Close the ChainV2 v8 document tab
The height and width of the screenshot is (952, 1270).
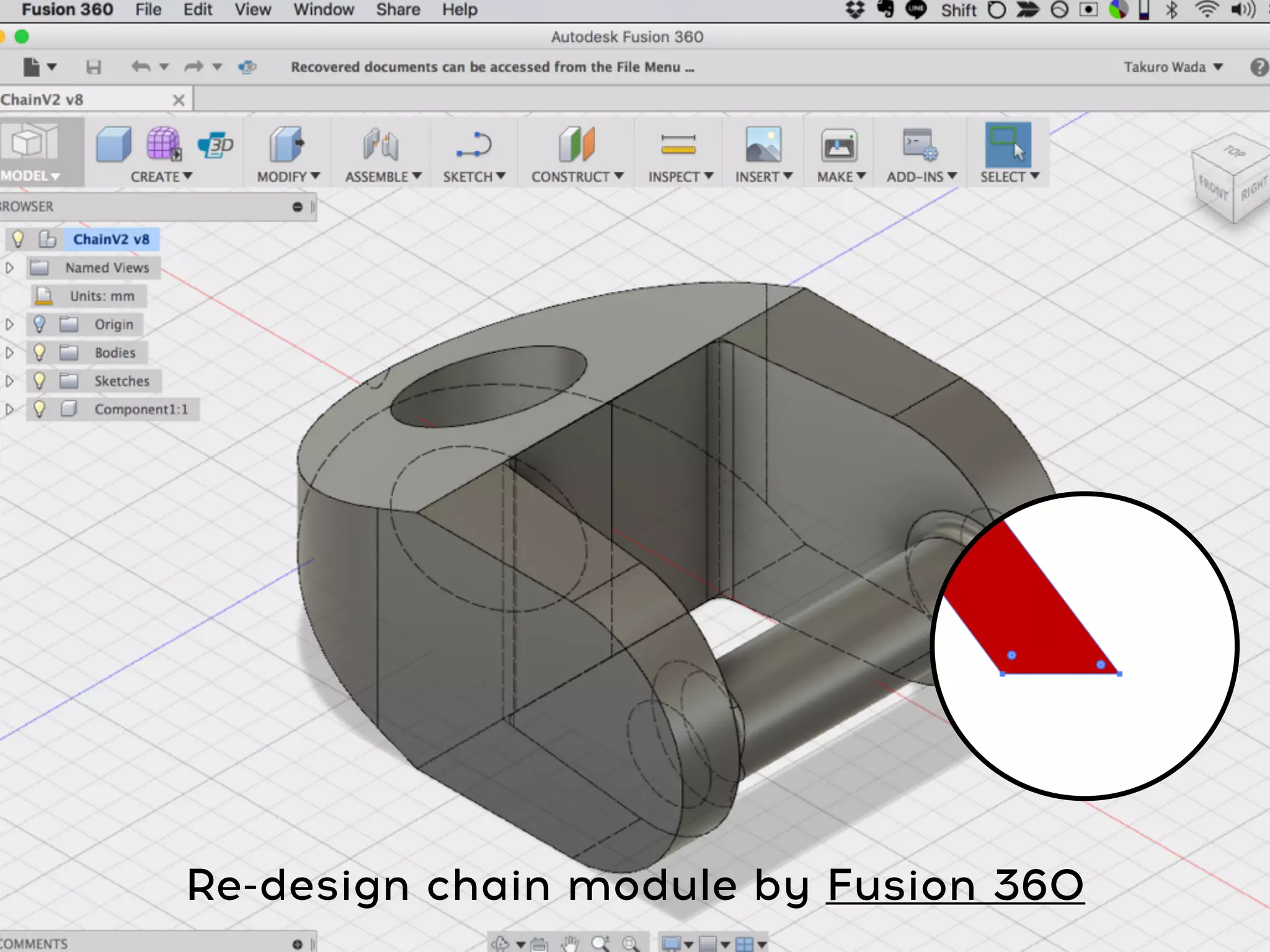[179, 100]
